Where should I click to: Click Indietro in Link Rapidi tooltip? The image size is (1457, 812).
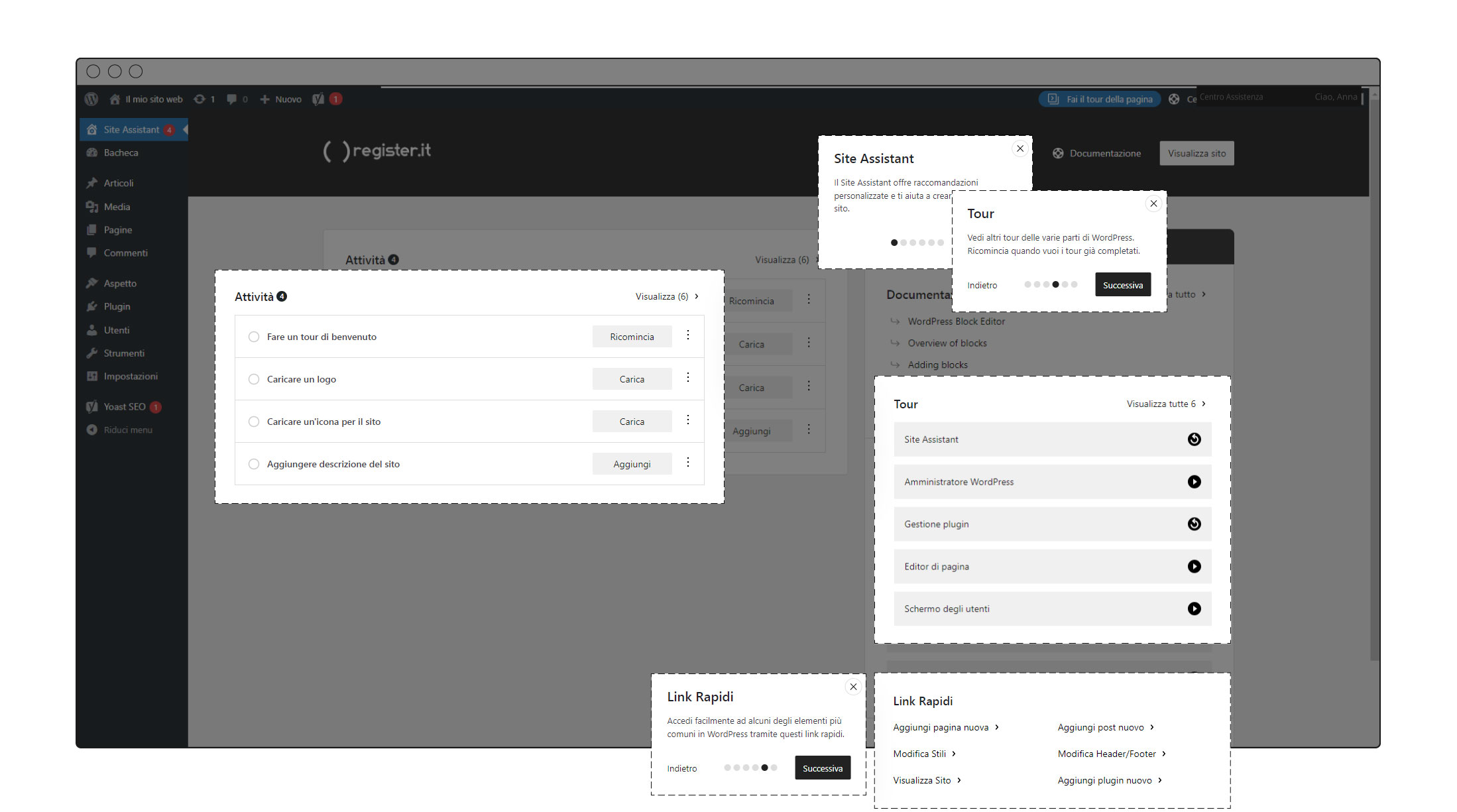coord(682,769)
